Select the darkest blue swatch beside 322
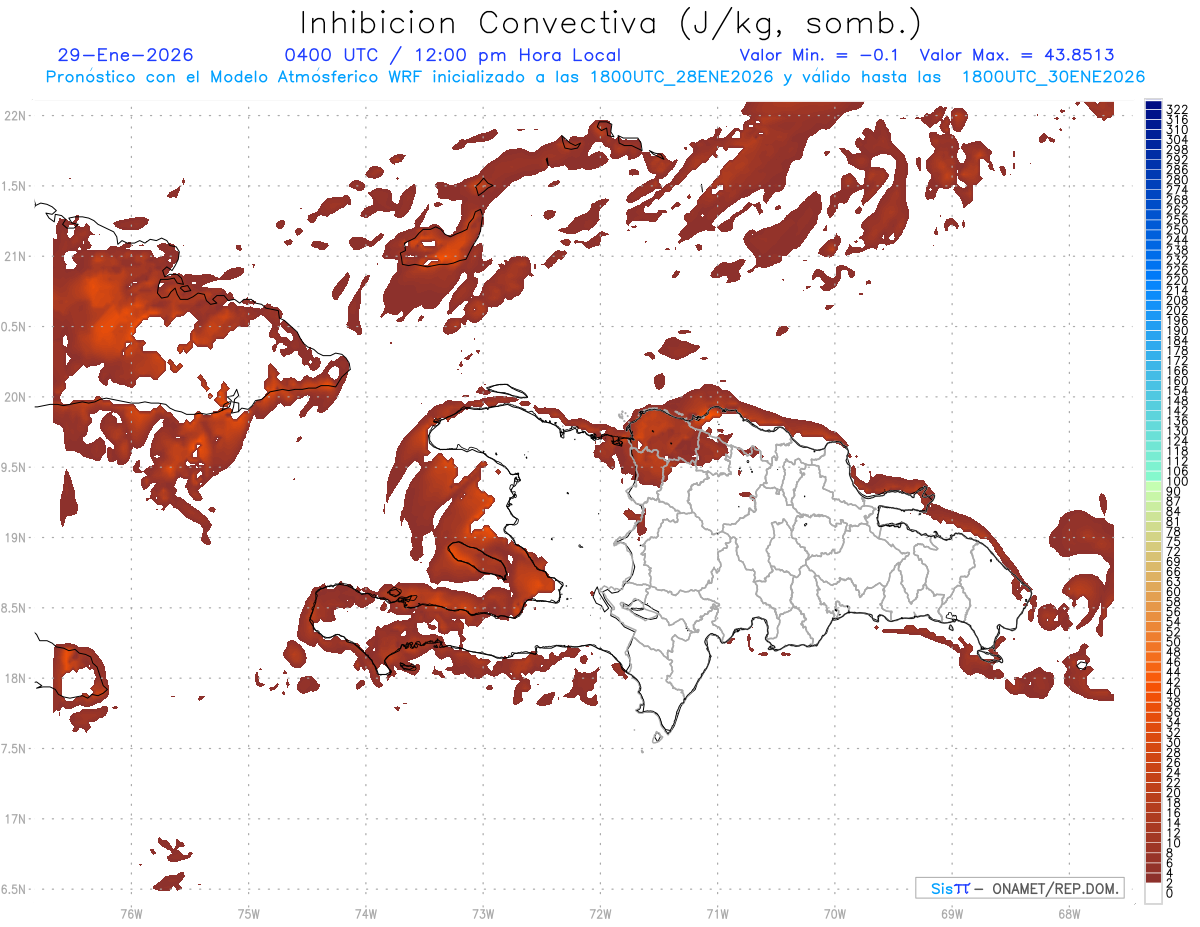This screenshot has width=1200, height=927. 1153,105
